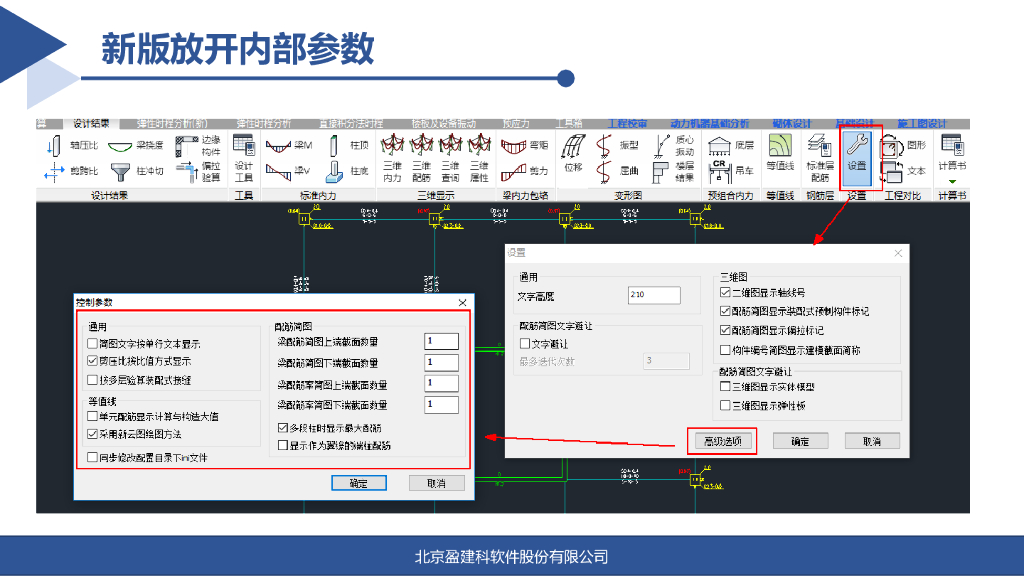Toggle 同步修改配置目录下ini文件 checkbox
1024x576 pixels.
click(x=93, y=457)
